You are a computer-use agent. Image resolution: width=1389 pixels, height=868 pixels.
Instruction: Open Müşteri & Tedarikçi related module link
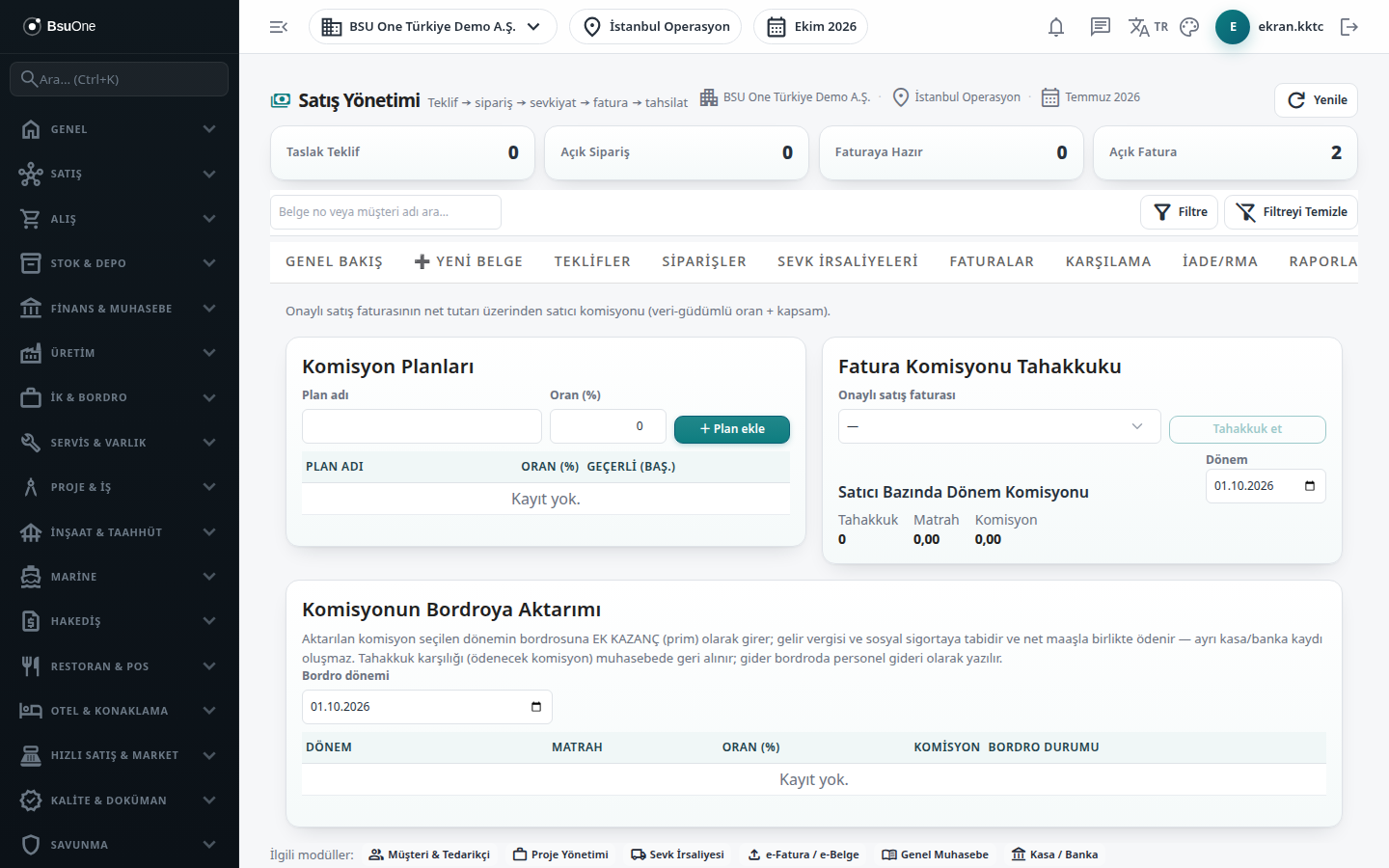coord(429,854)
